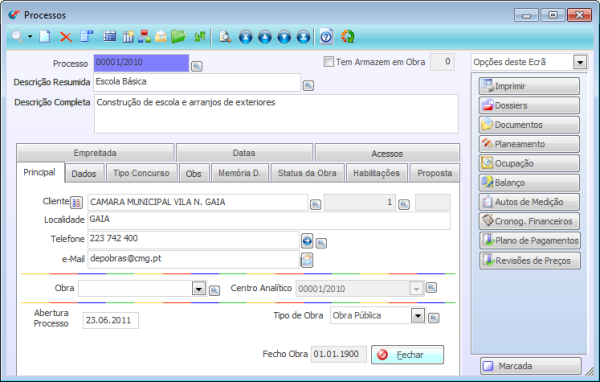Screen dimensions: 600x382
Task: Click the Planeamento button
Action: pos(529,144)
